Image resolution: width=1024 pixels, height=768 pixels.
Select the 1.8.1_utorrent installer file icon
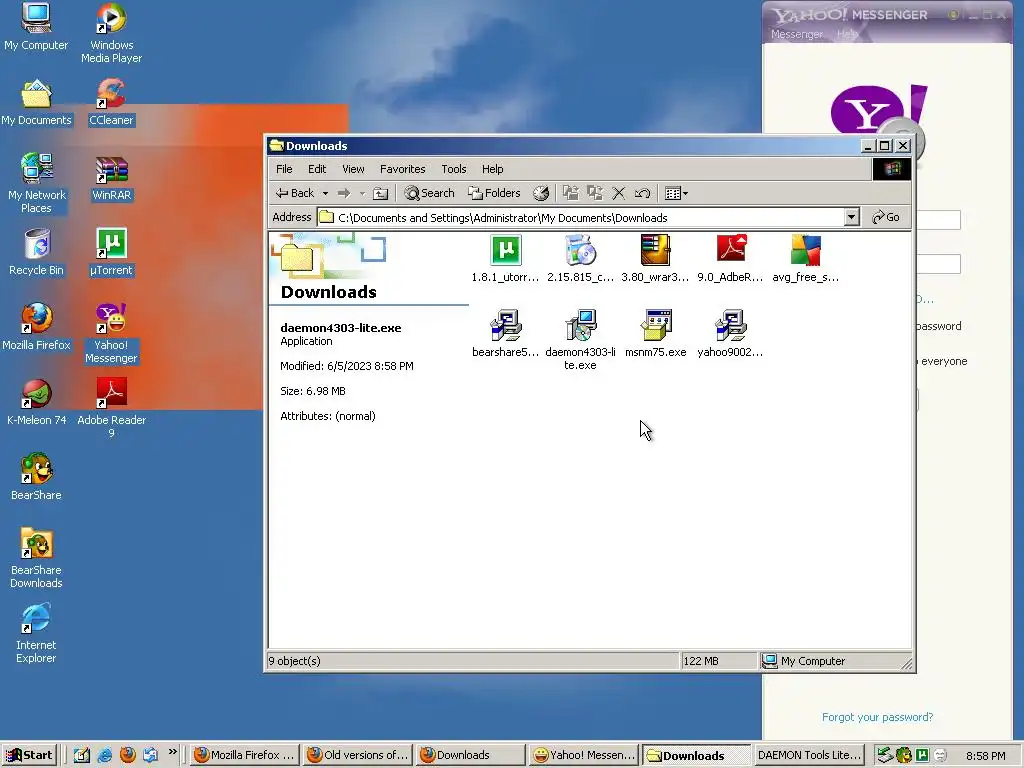pos(505,251)
